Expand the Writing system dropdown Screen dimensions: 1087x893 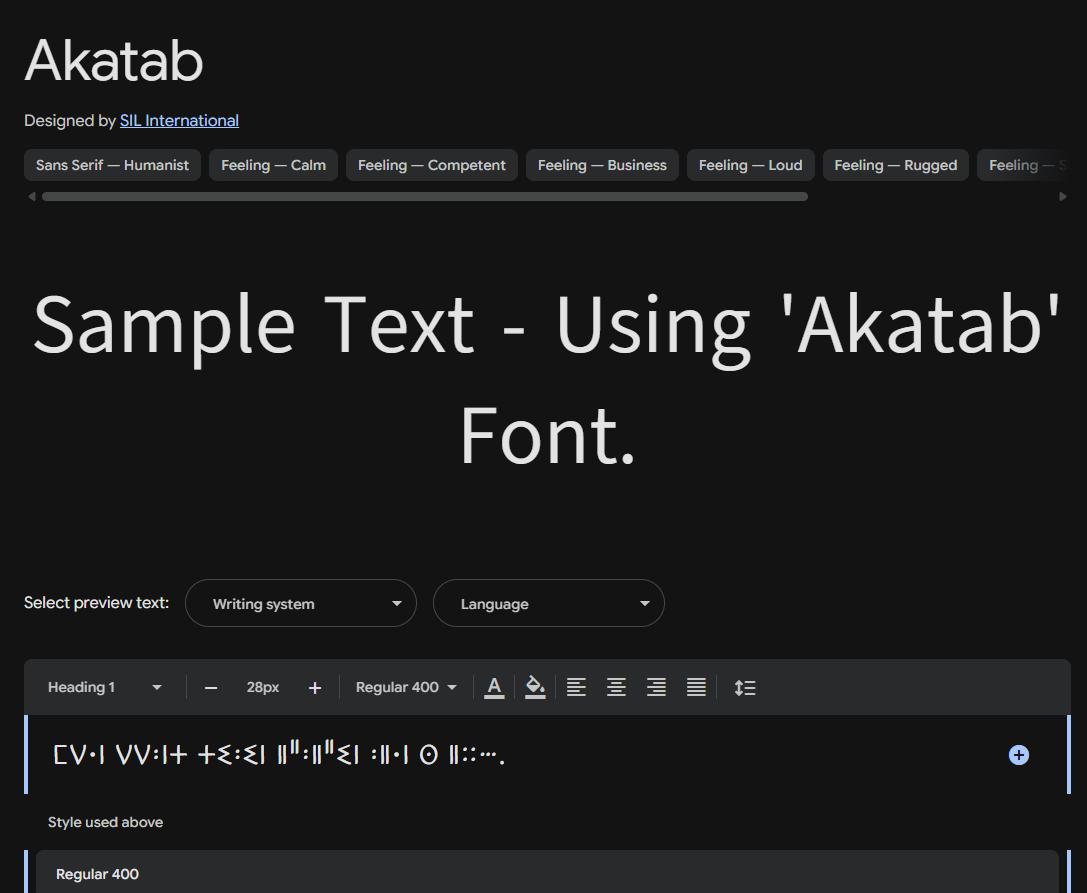tap(301, 603)
